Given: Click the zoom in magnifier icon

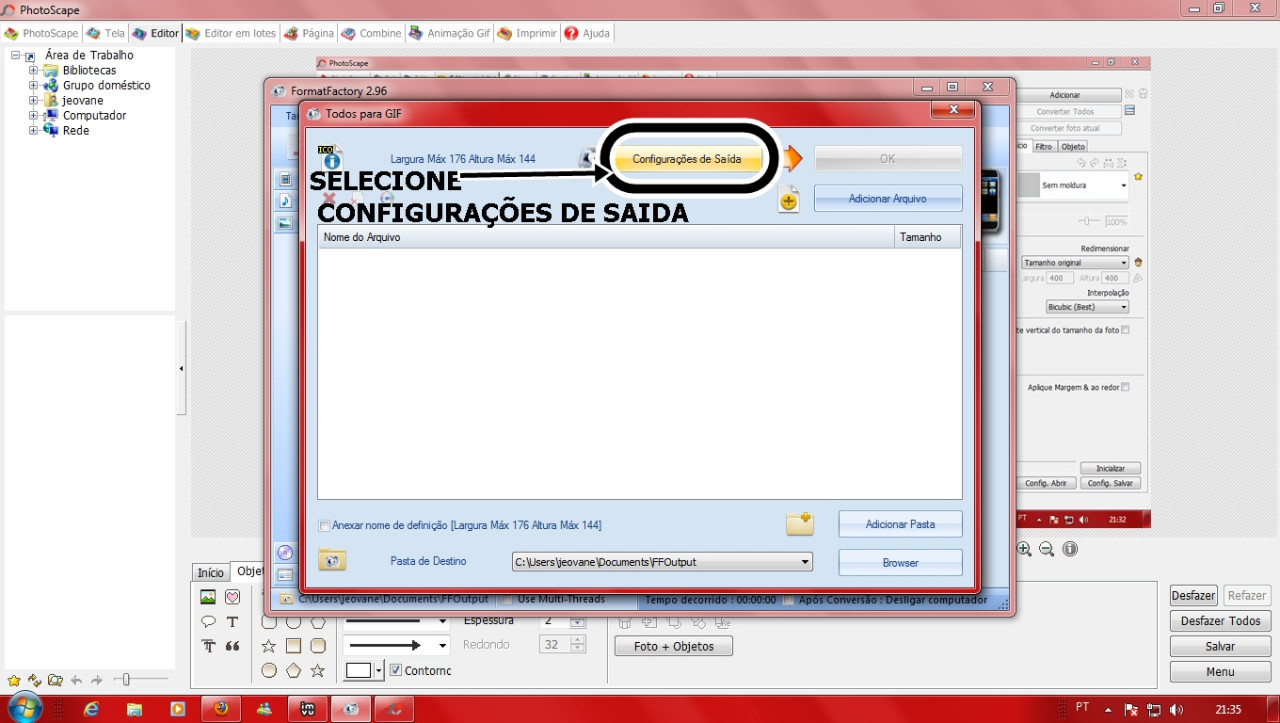Looking at the screenshot, I should coord(1024,549).
